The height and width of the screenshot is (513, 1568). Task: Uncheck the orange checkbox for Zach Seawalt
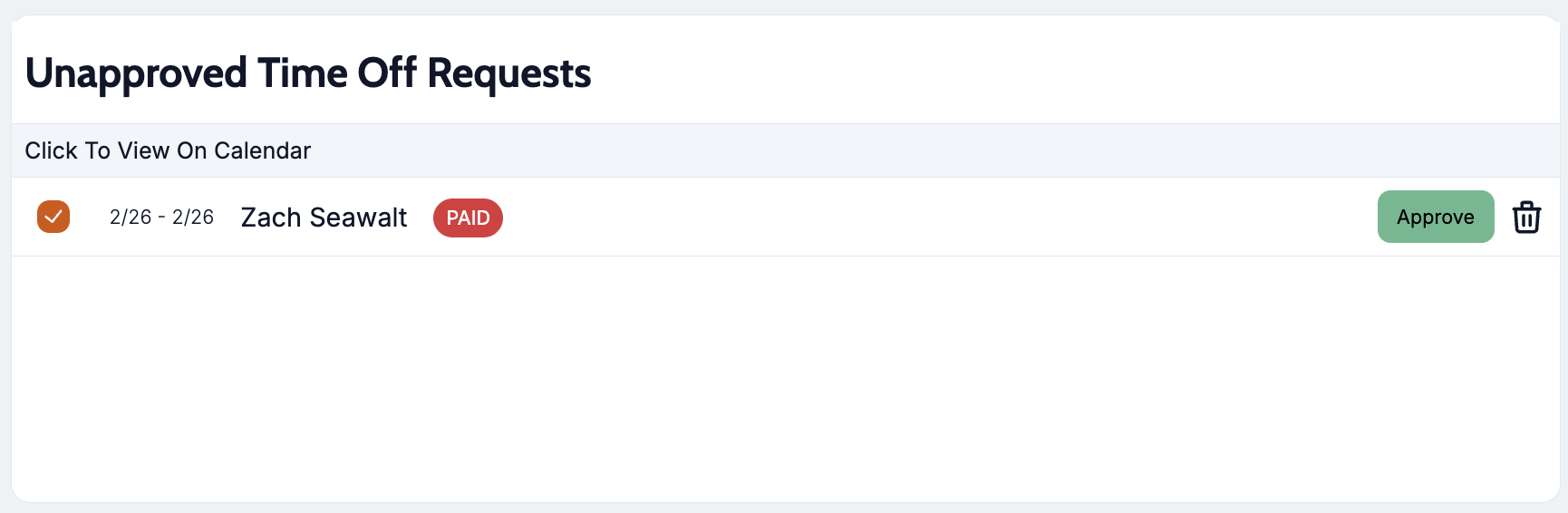click(53, 217)
